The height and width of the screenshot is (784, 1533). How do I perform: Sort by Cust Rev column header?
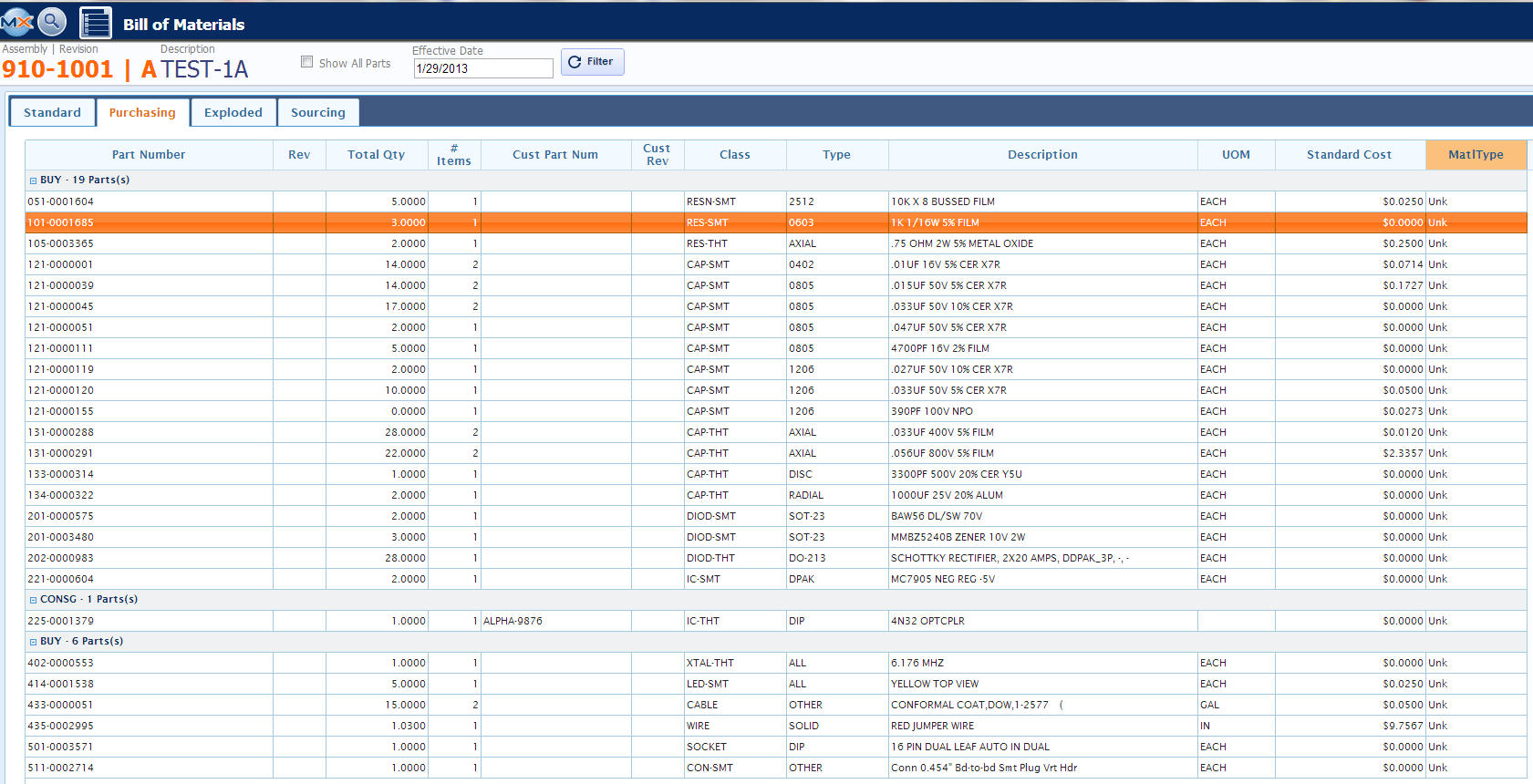point(658,155)
